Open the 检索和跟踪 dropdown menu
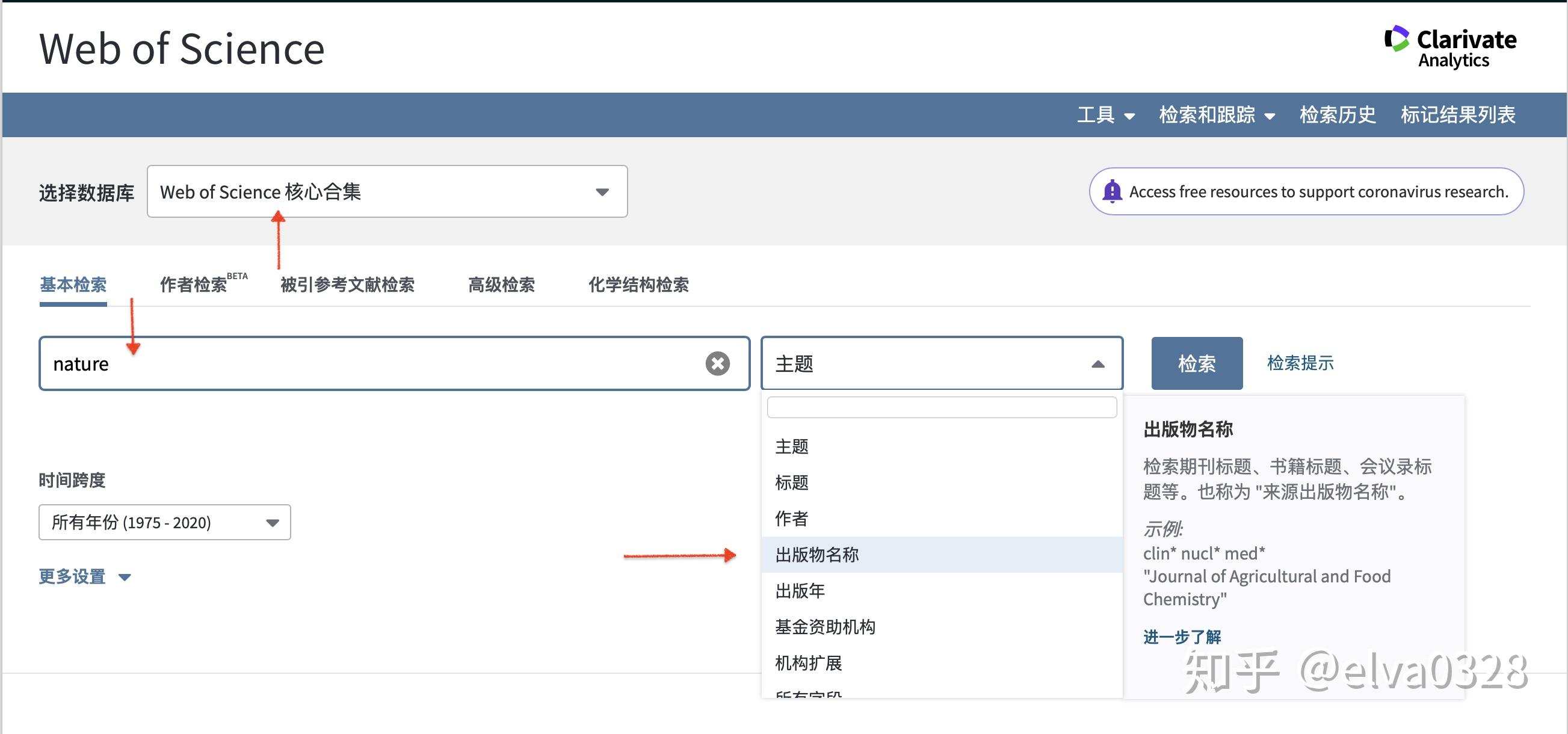 pos(1217,114)
